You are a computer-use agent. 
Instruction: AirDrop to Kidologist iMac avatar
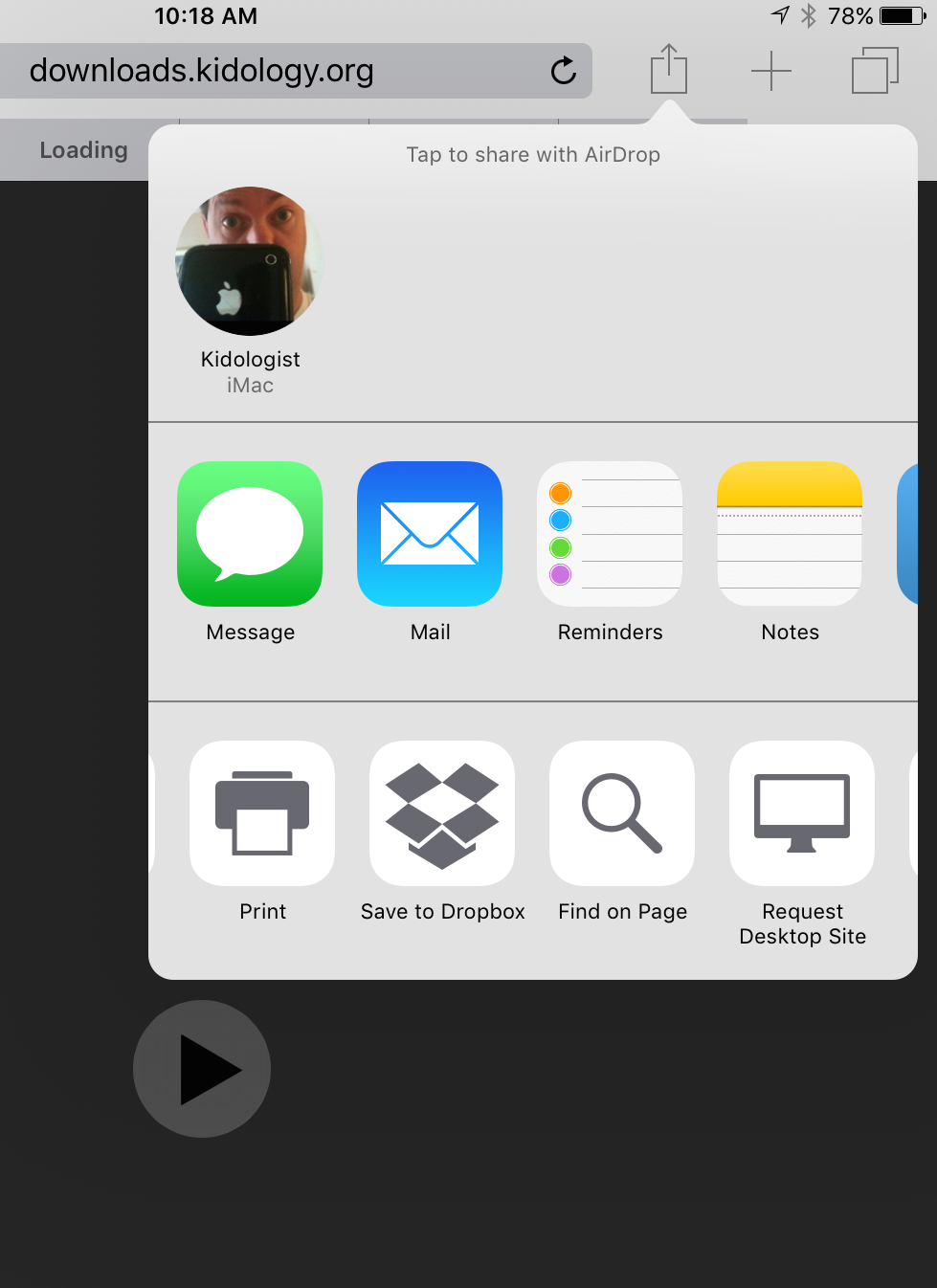[250, 261]
